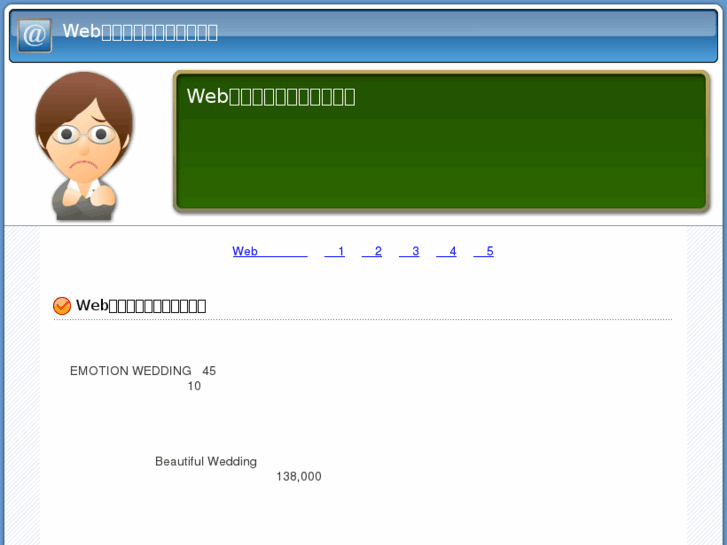Screen dimensions: 727x545
Task: Click the frowning woman avatar image
Action: (x=84, y=146)
